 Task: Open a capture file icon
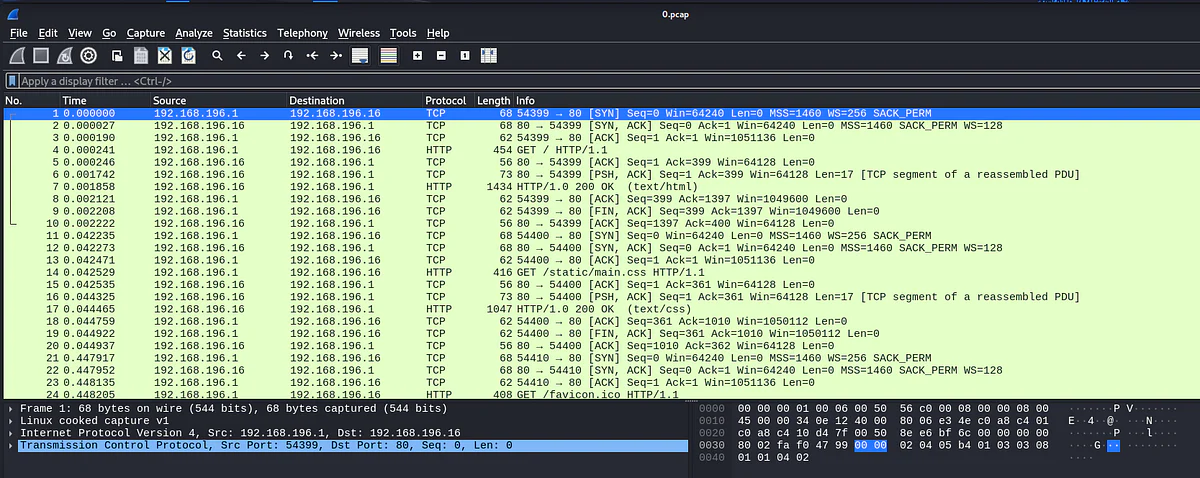pos(117,56)
